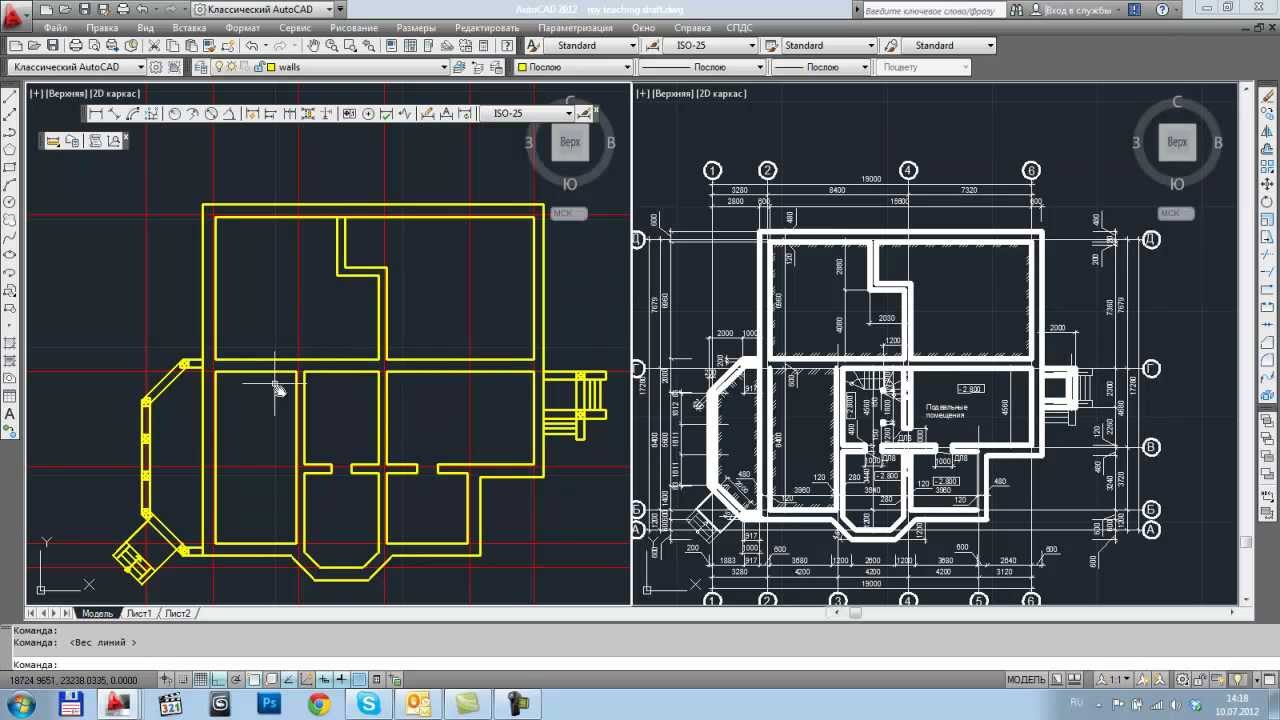Click the Workspace Settings gear icon
The image size is (1280, 720).
[155, 67]
